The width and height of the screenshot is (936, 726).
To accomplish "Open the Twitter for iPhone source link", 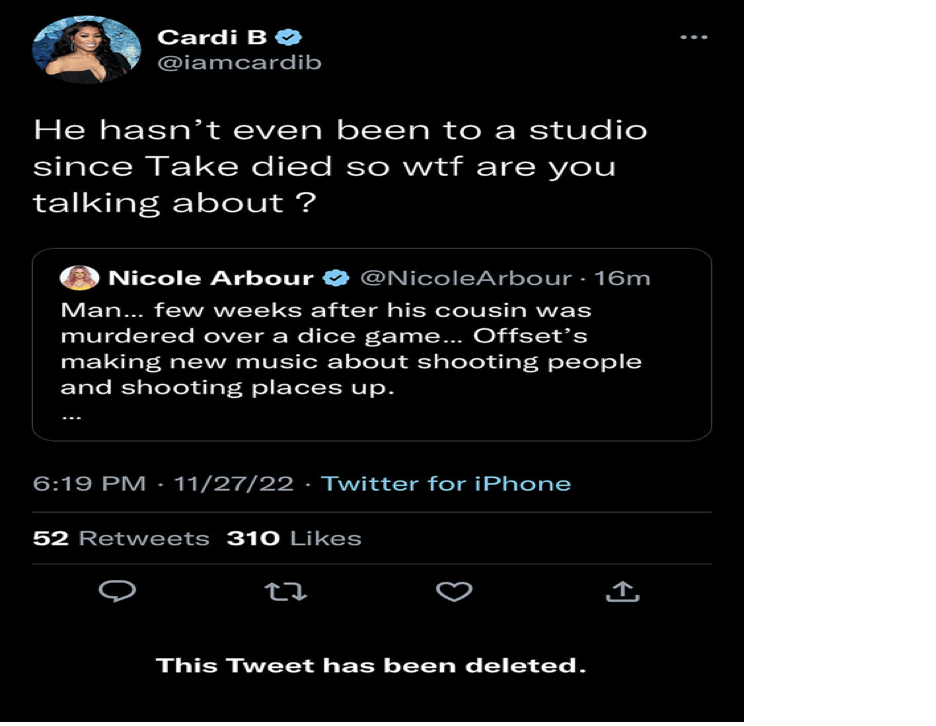I will pyautogui.click(x=446, y=484).
